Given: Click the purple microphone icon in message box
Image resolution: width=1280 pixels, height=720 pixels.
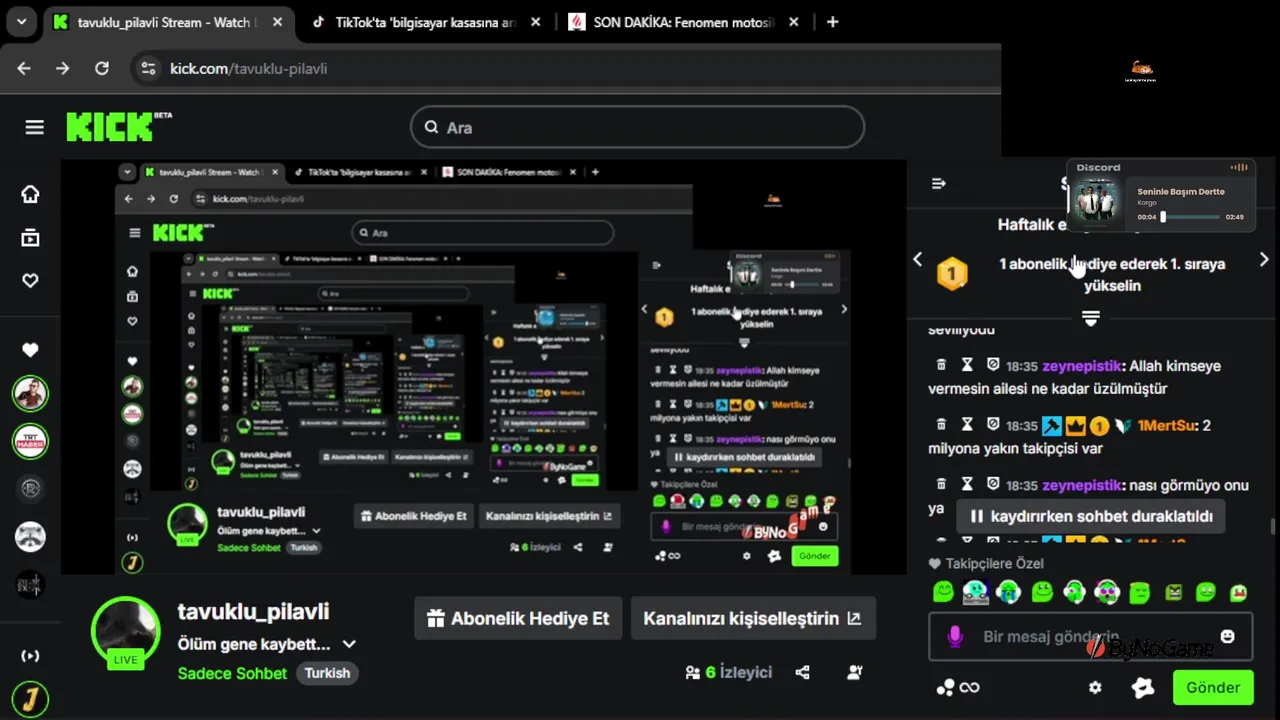Looking at the screenshot, I should pos(955,637).
